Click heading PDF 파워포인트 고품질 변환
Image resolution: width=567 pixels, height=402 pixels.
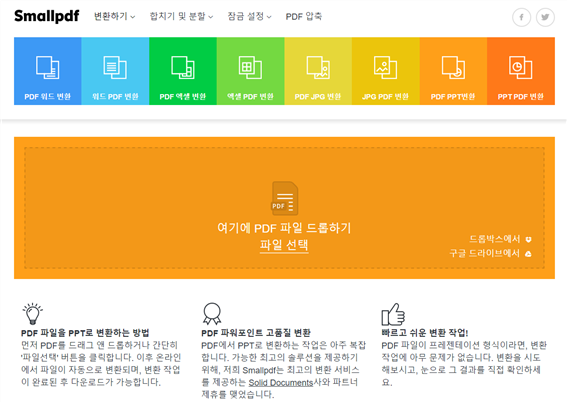click(x=256, y=333)
